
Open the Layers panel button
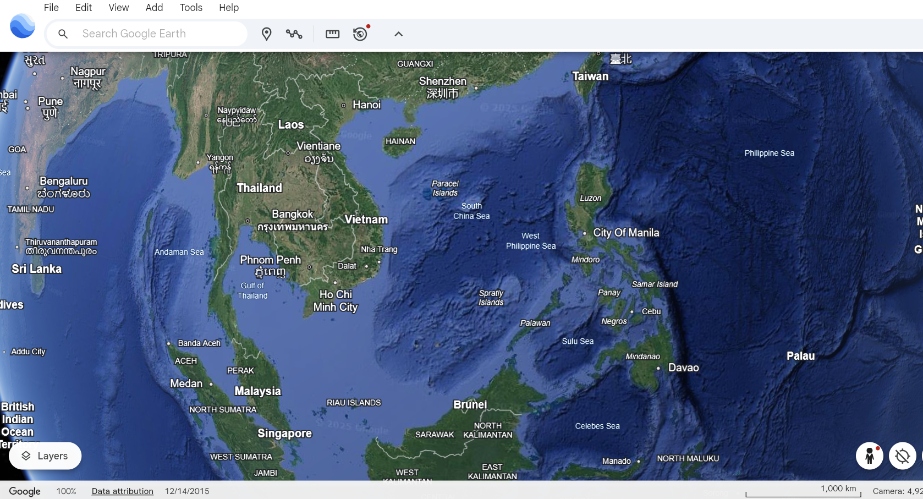point(45,456)
